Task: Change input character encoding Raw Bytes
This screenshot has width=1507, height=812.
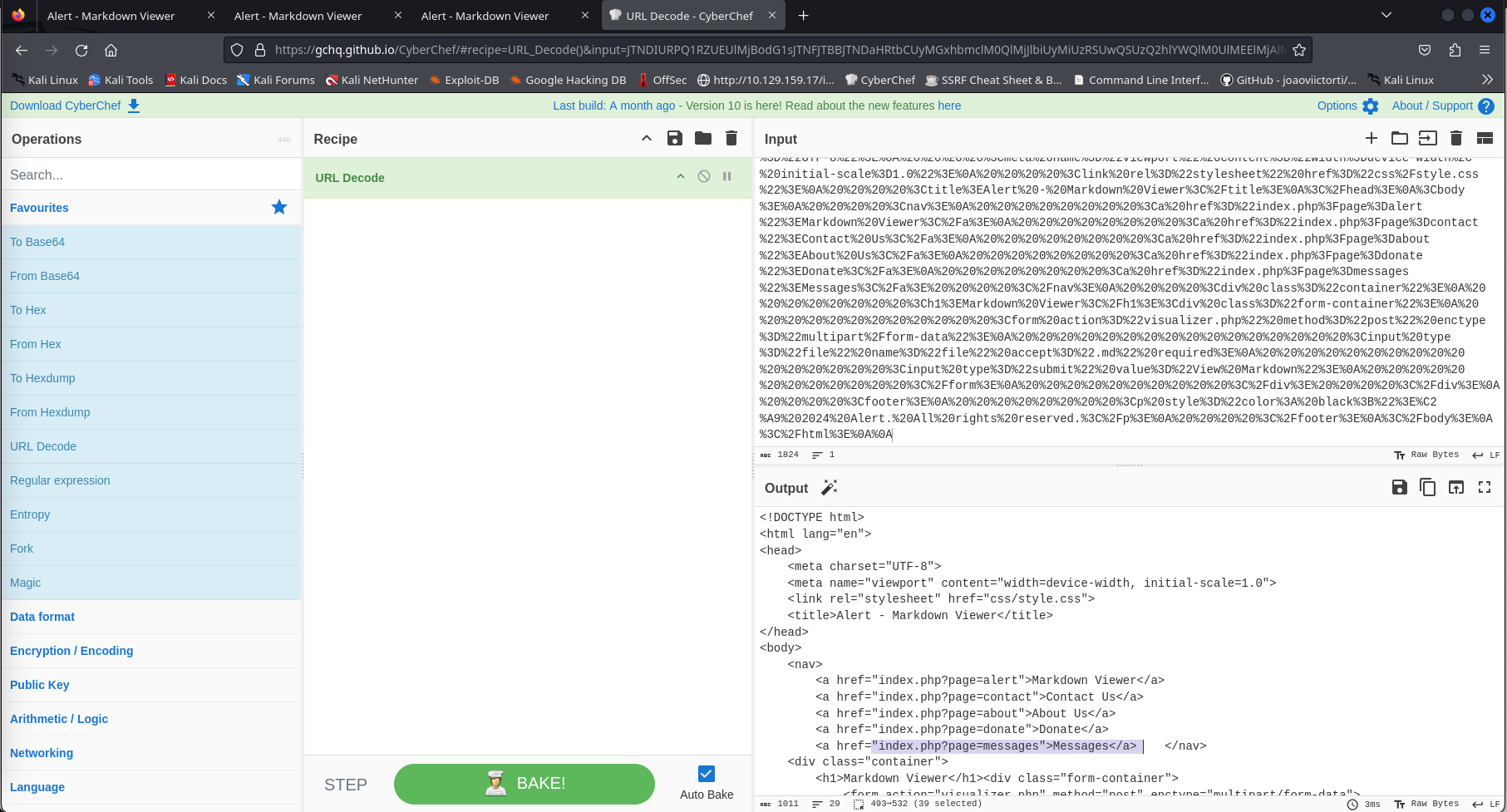Action: 1426,455
